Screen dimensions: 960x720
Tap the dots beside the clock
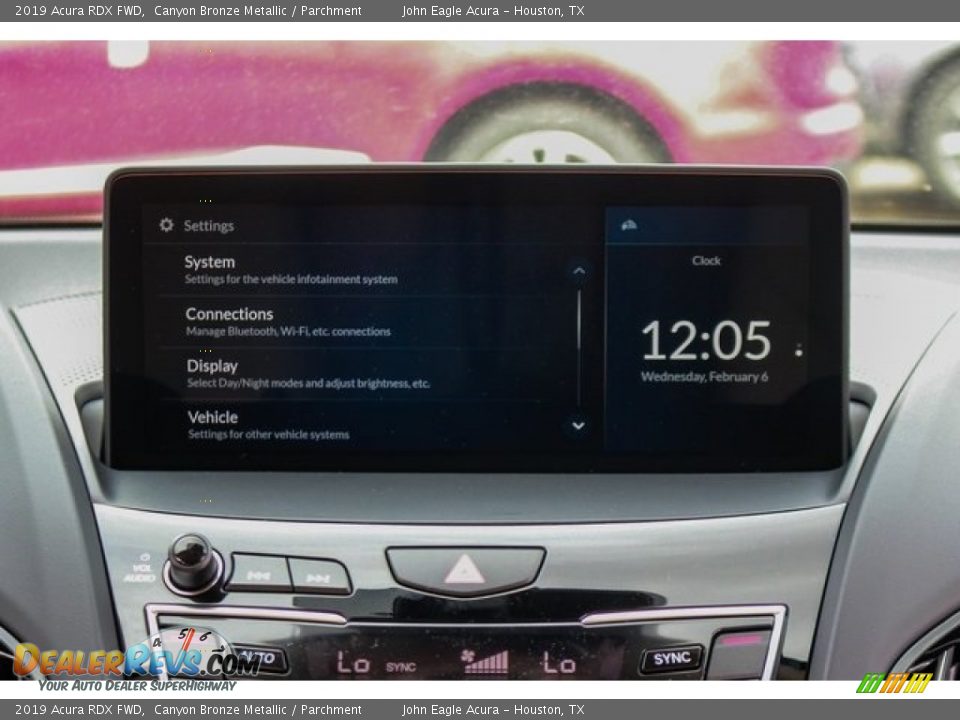tap(798, 351)
